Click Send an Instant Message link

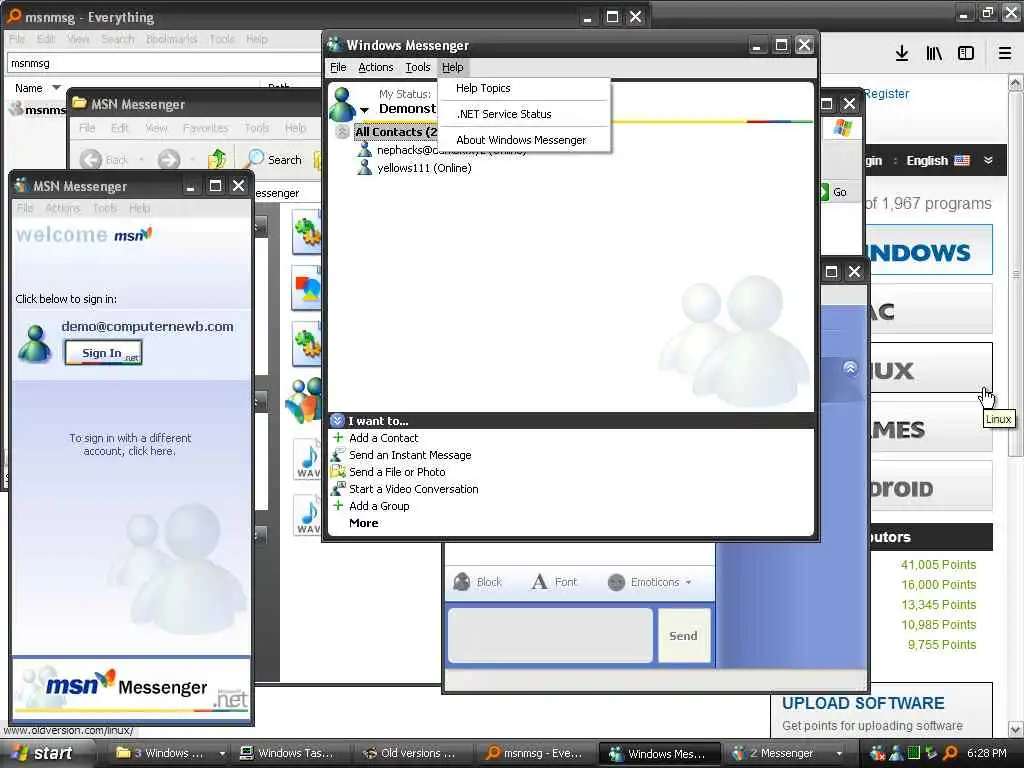(410, 455)
